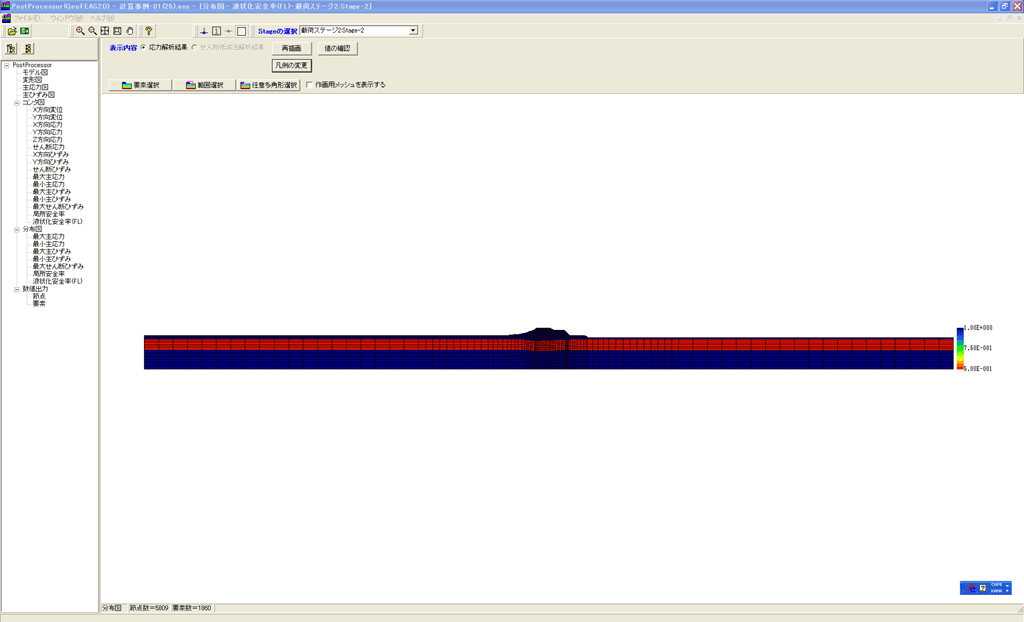
Task: Click the 再描画 button
Action: pos(291,48)
